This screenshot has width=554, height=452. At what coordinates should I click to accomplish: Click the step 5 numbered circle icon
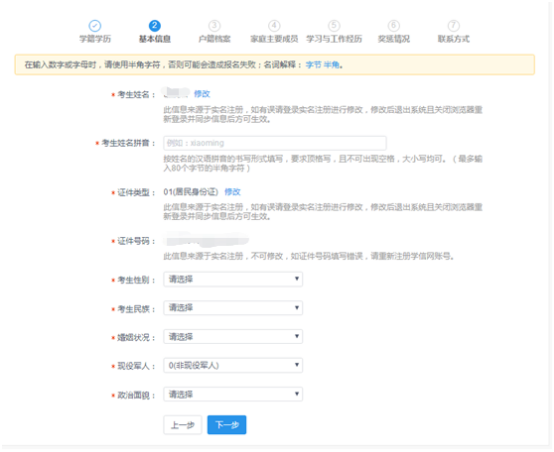pos(334,26)
